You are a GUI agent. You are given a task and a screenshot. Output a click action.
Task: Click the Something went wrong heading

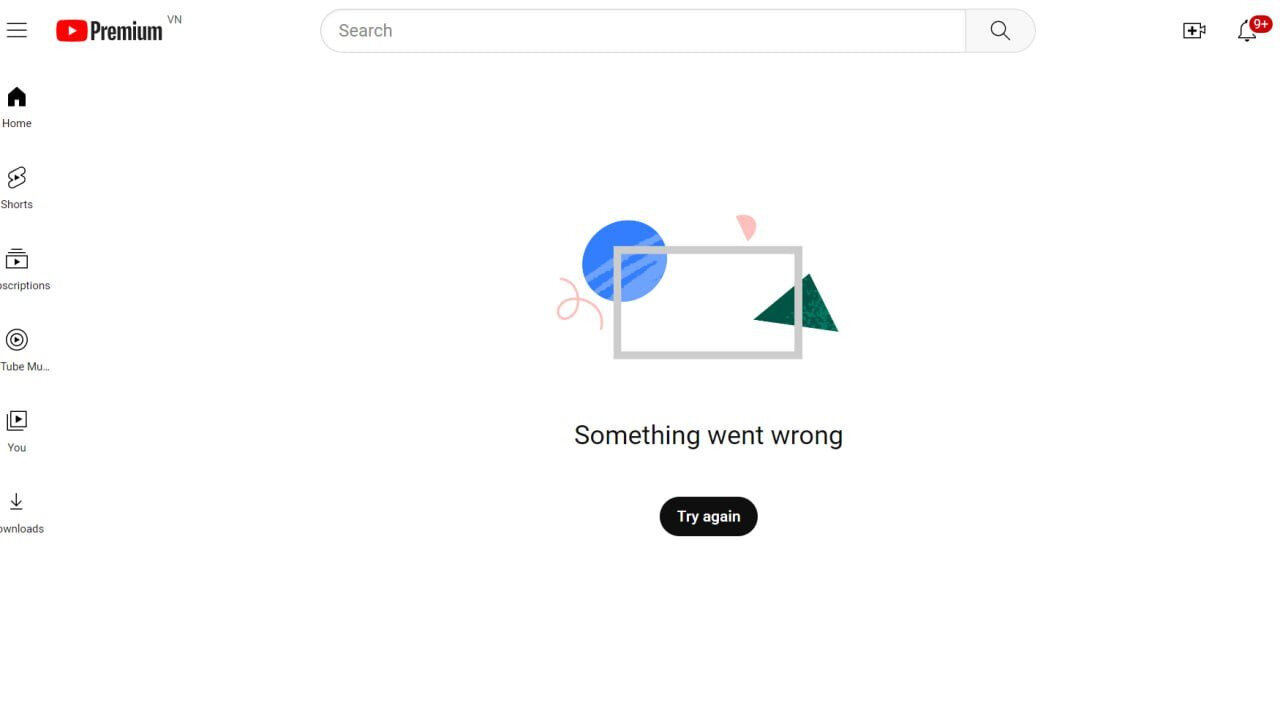[x=708, y=435]
